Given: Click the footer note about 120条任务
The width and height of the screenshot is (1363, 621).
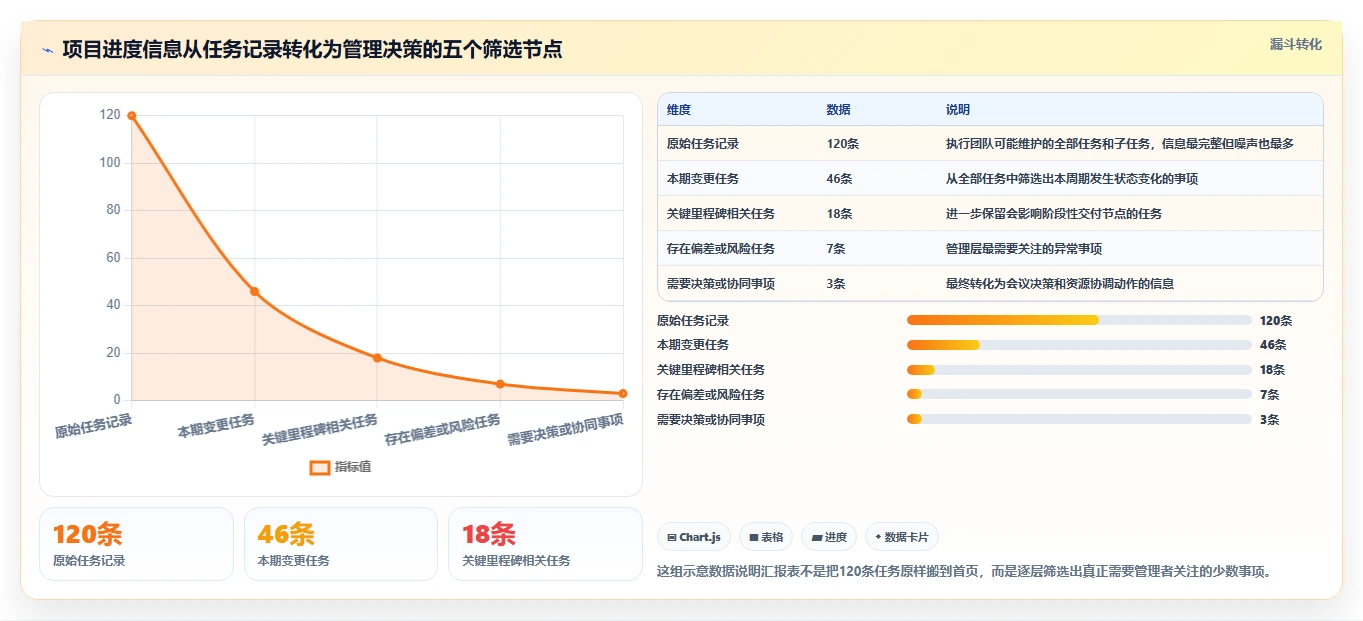Looking at the screenshot, I should pos(964,572).
